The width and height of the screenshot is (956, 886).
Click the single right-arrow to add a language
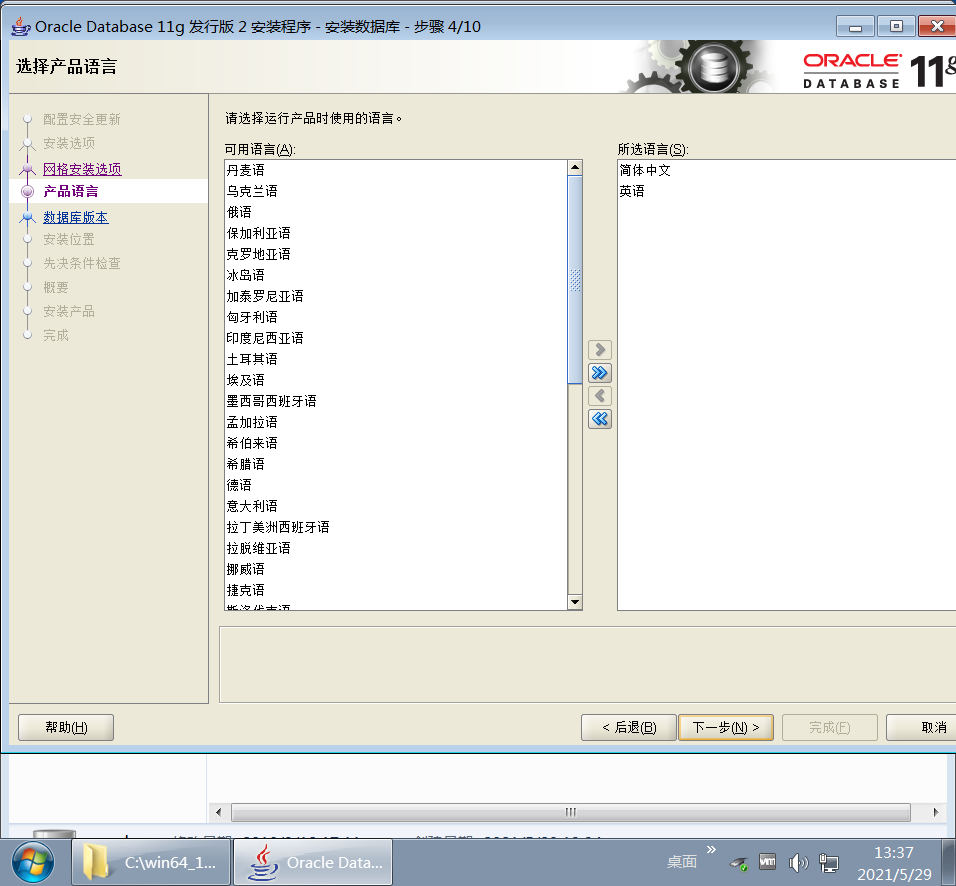click(599, 349)
